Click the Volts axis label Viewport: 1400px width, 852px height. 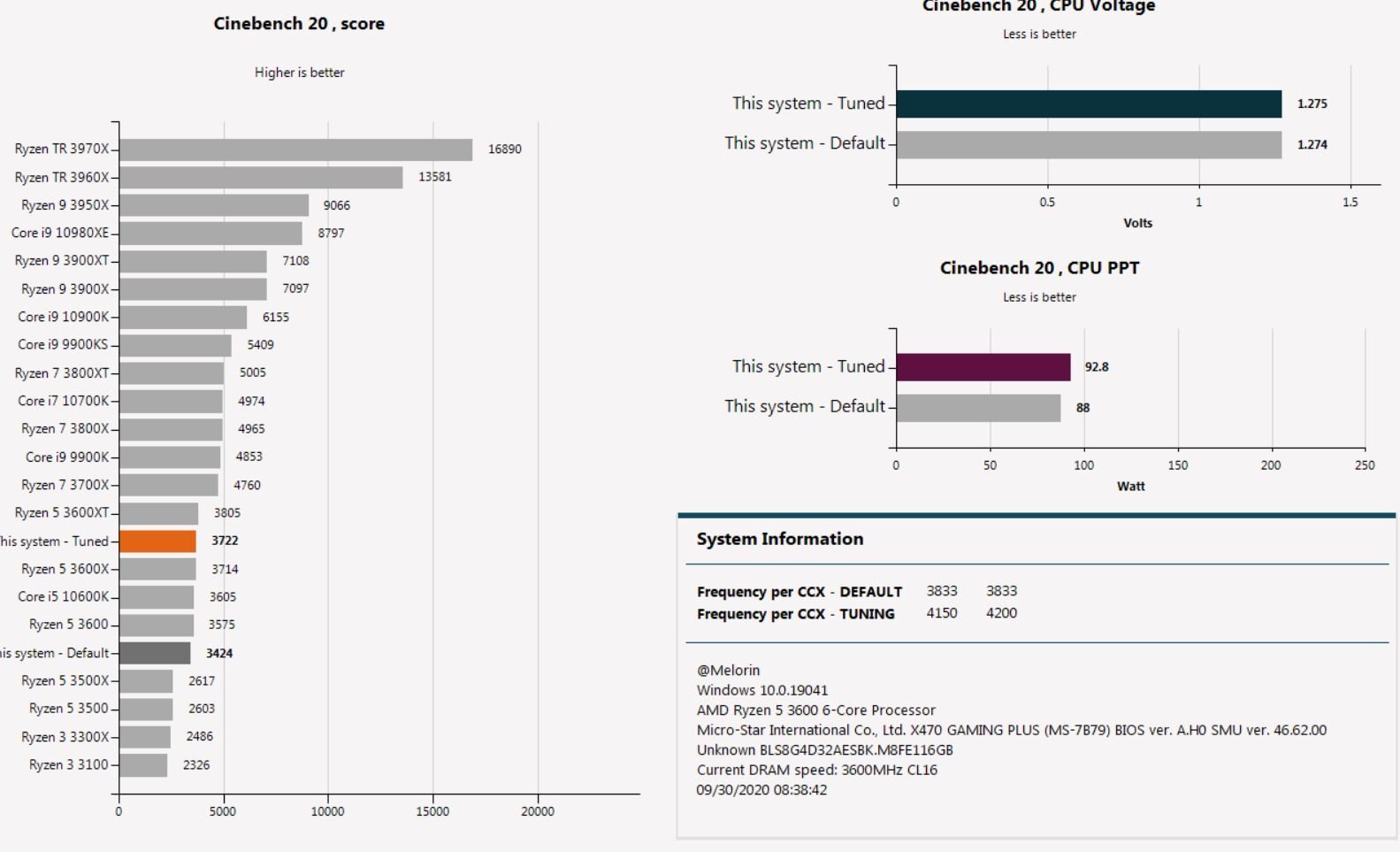point(1138,223)
